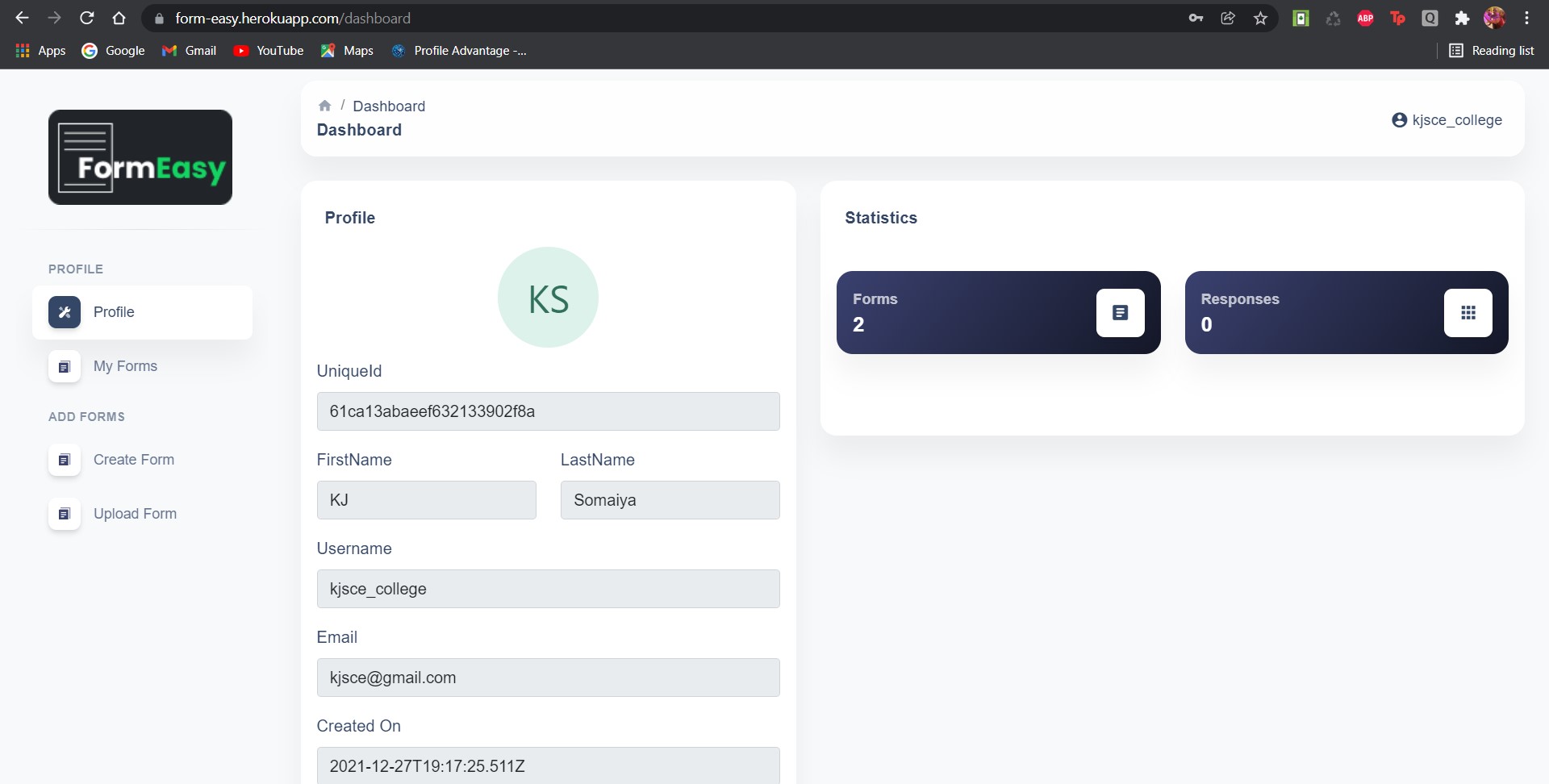Click the Upload Form icon
The height and width of the screenshot is (784, 1549).
point(64,514)
